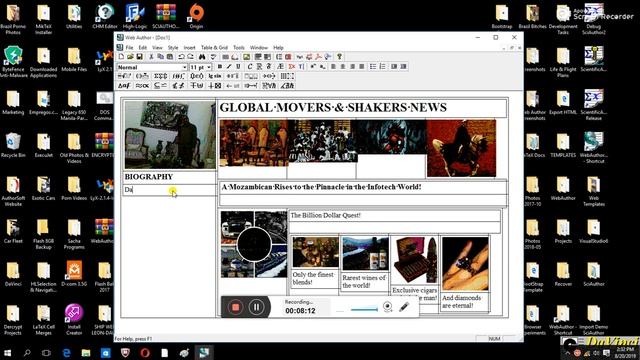This screenshot has height=360, width=640.
Task: Click the Insert image picture icon
Action: click(x=247, y=56)
